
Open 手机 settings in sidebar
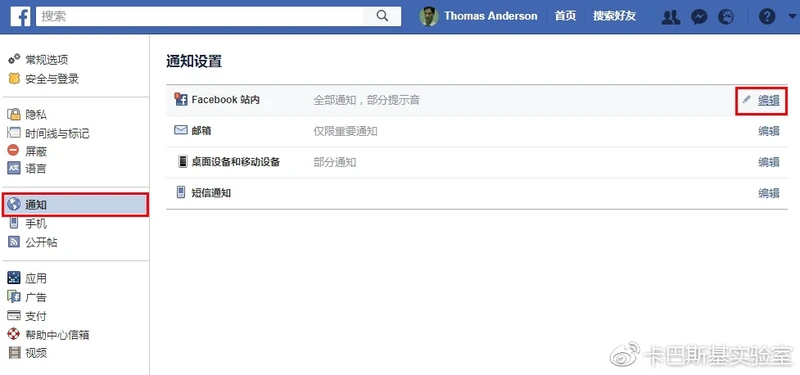point(36,223)
